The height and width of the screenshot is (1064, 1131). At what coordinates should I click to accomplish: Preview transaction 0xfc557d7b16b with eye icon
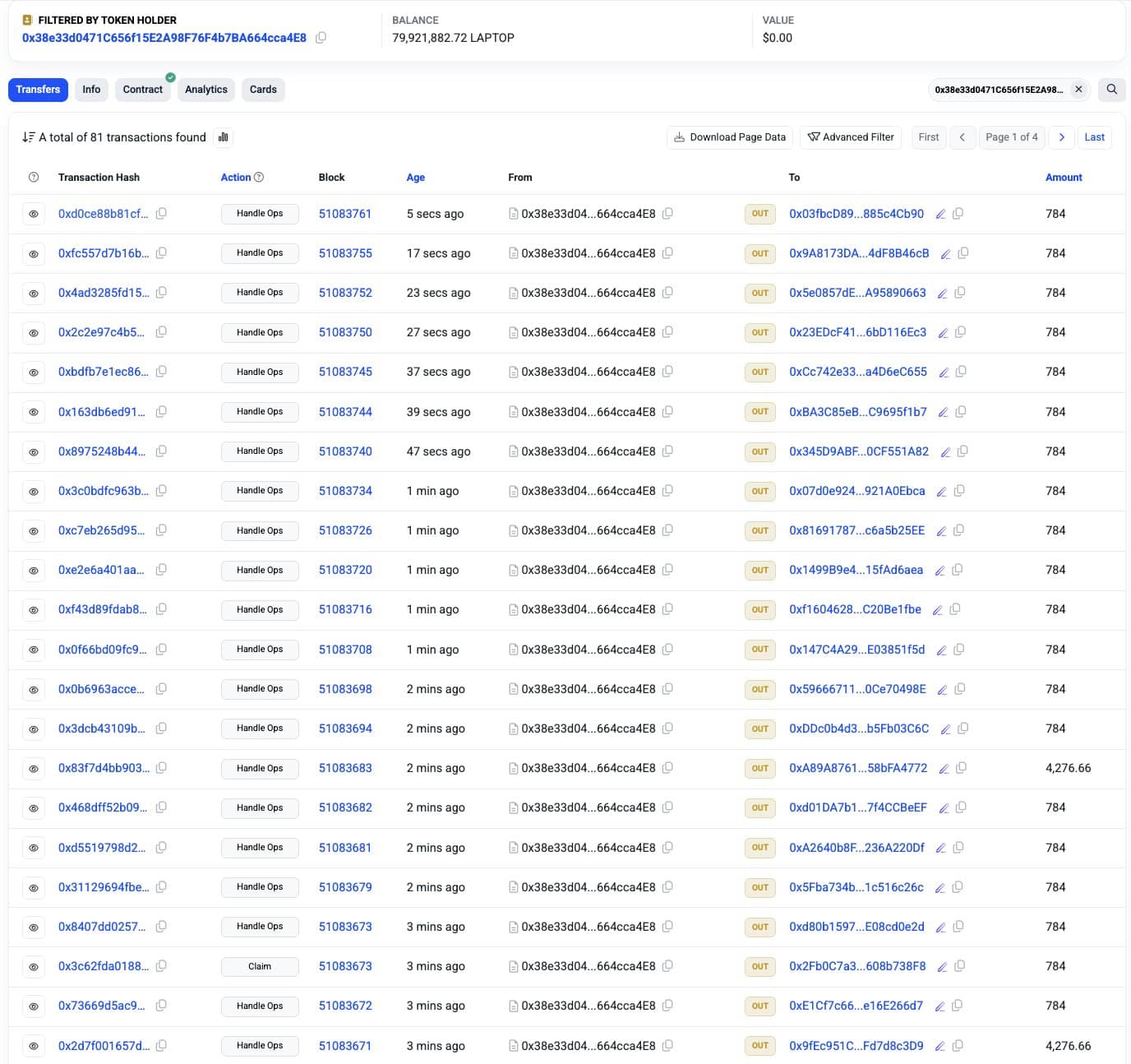coord(34,254)
